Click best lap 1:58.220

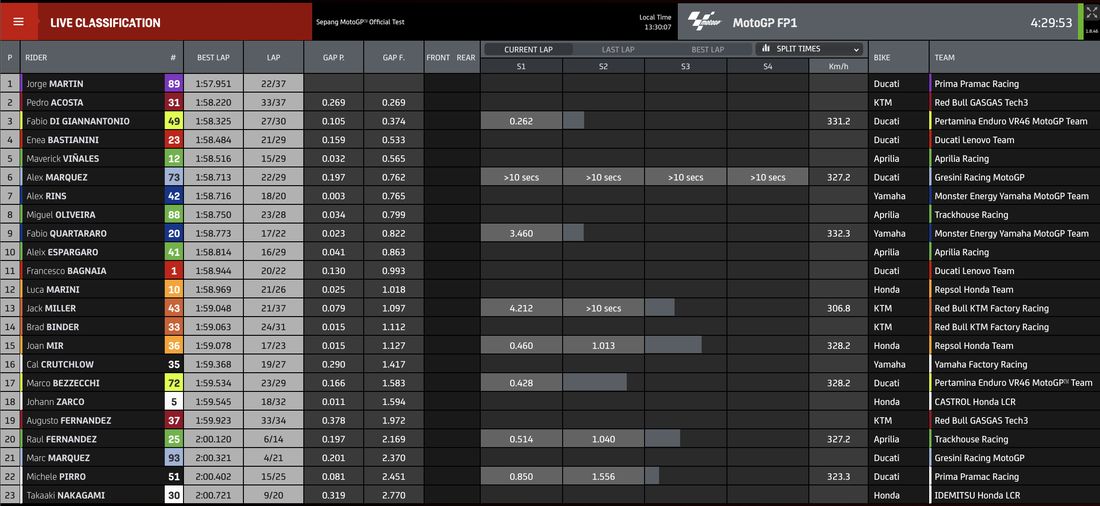tap(213, 102)
